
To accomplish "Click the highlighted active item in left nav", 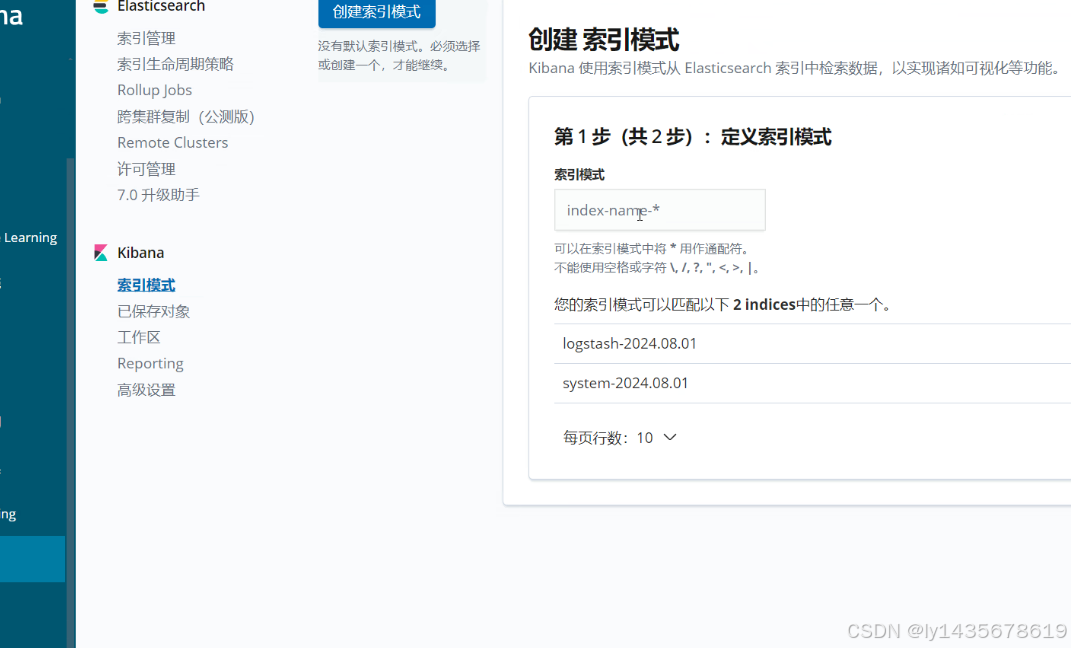I will click(x=32, y=559).
